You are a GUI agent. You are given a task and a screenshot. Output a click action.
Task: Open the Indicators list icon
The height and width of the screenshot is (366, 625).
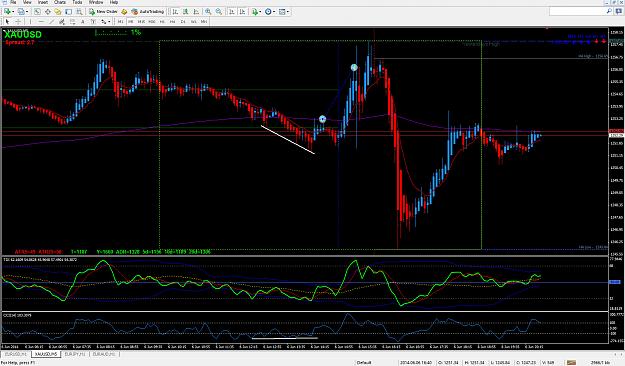255,12
